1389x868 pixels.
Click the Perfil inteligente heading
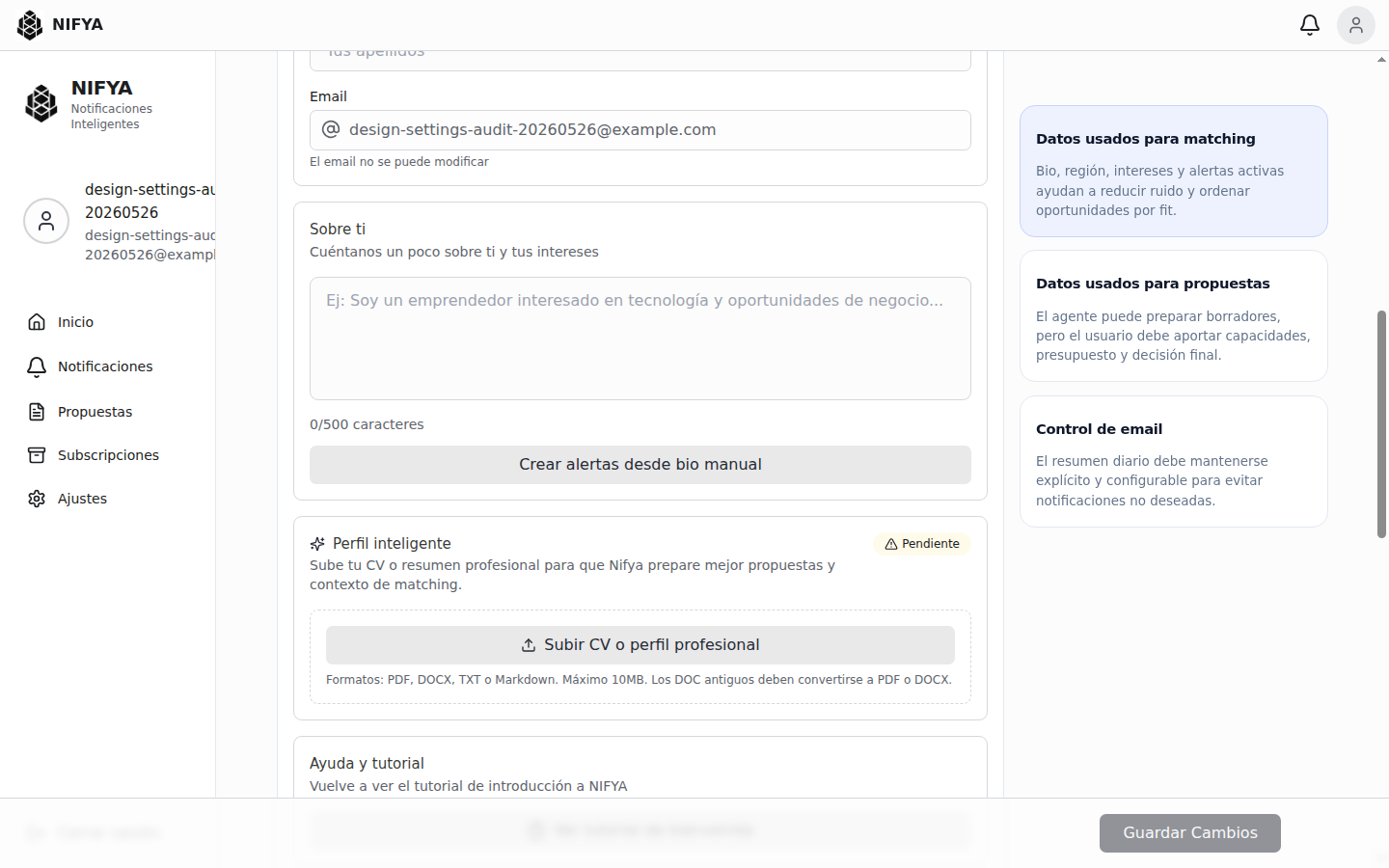(x=392, y=544)
